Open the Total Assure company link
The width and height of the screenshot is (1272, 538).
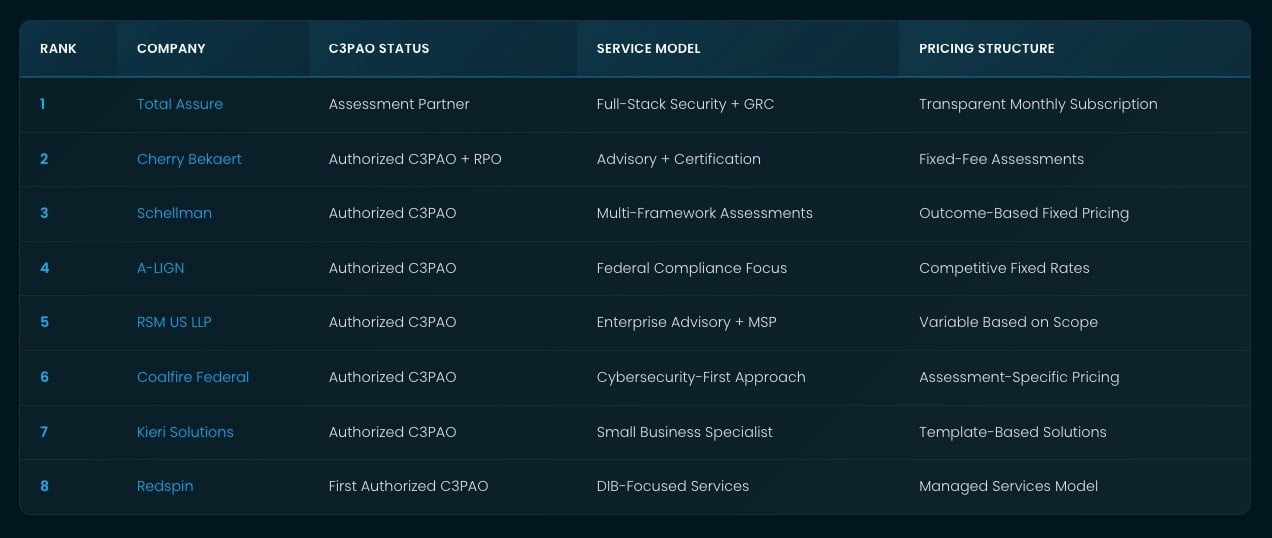point(180,104)
